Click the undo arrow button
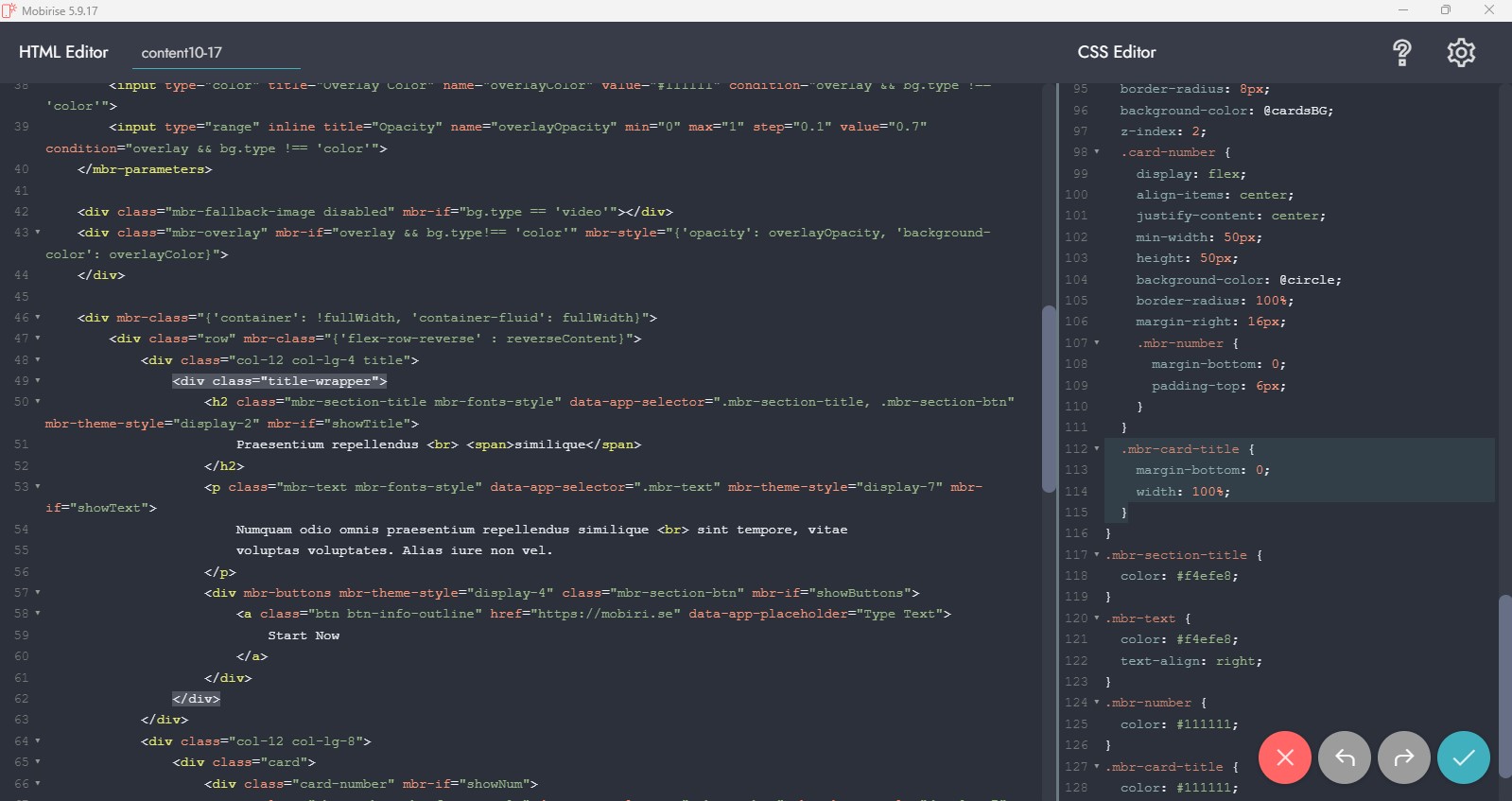Viewport: 1512px width, 801px height. point(1344,757)
